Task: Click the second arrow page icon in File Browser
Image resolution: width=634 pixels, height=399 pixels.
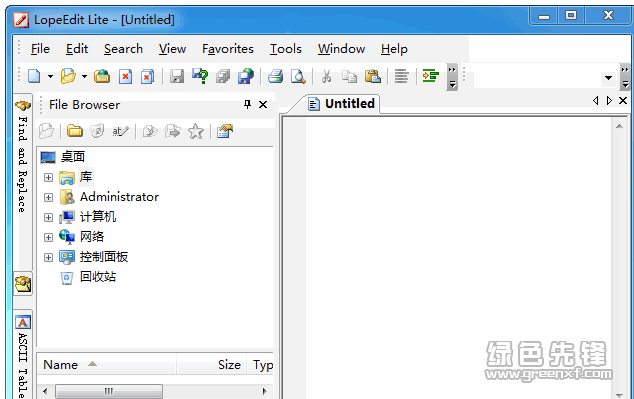Action: click(173, 131)
